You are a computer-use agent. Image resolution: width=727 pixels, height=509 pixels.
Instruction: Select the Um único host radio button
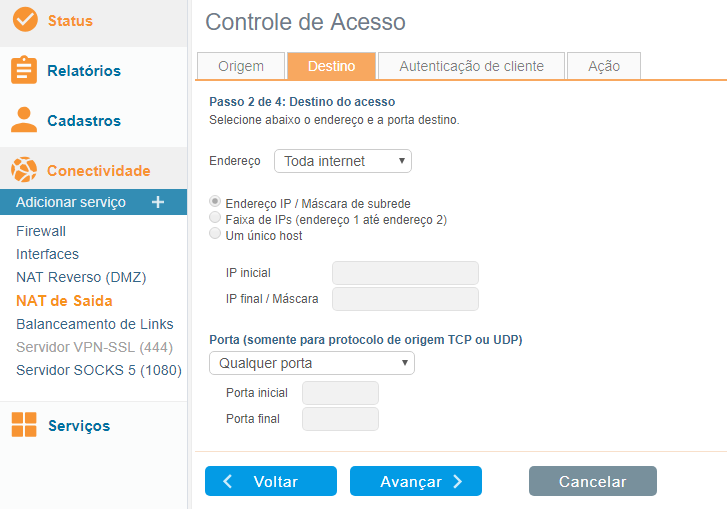[x=215, y=233]
